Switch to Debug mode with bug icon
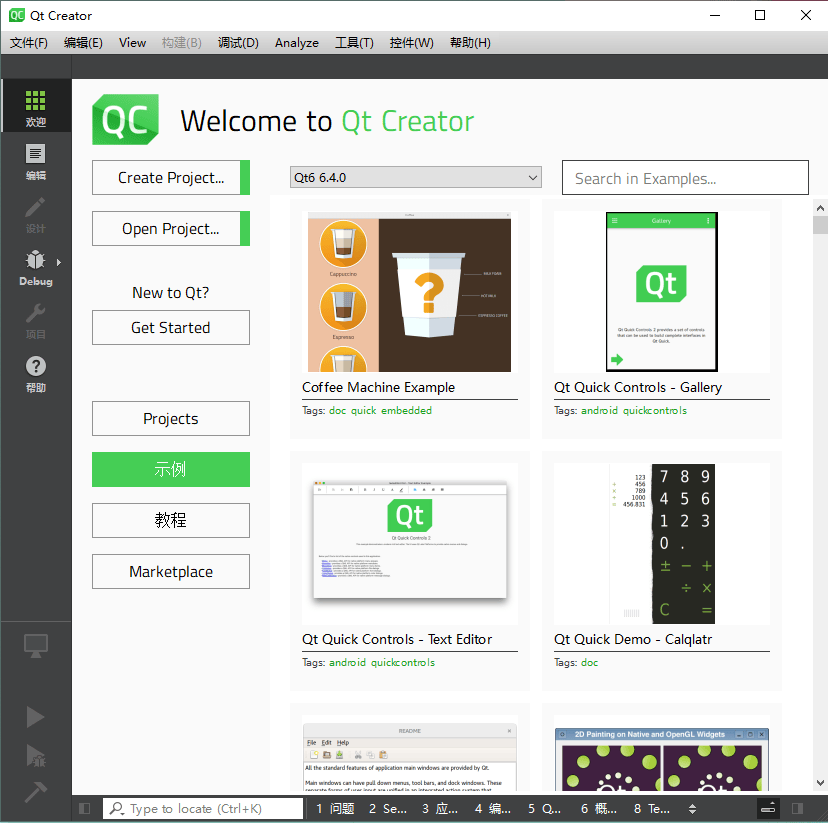This screenshot has width=828, height=823. pyautogui.click(x=35, y=268)
